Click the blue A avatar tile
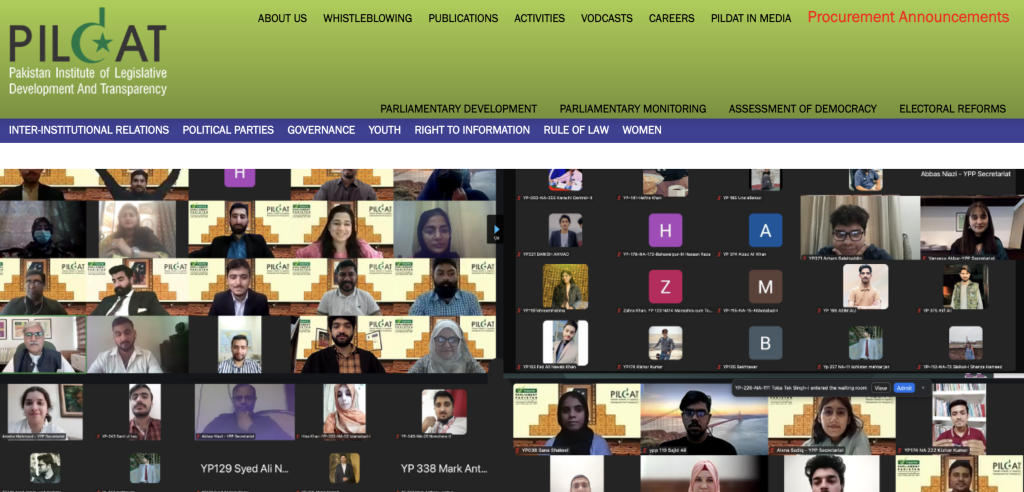This screenshot has height=492, width=1024. click(766, 231)
